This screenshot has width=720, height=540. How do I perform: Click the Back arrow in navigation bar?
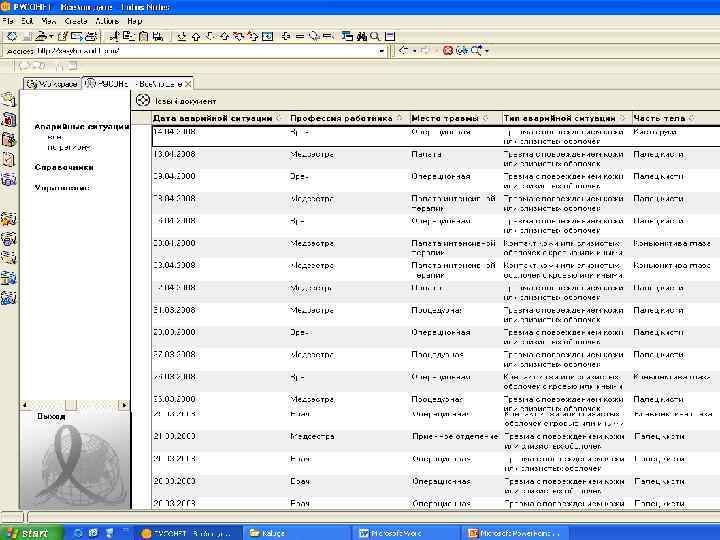click(404, 51)
